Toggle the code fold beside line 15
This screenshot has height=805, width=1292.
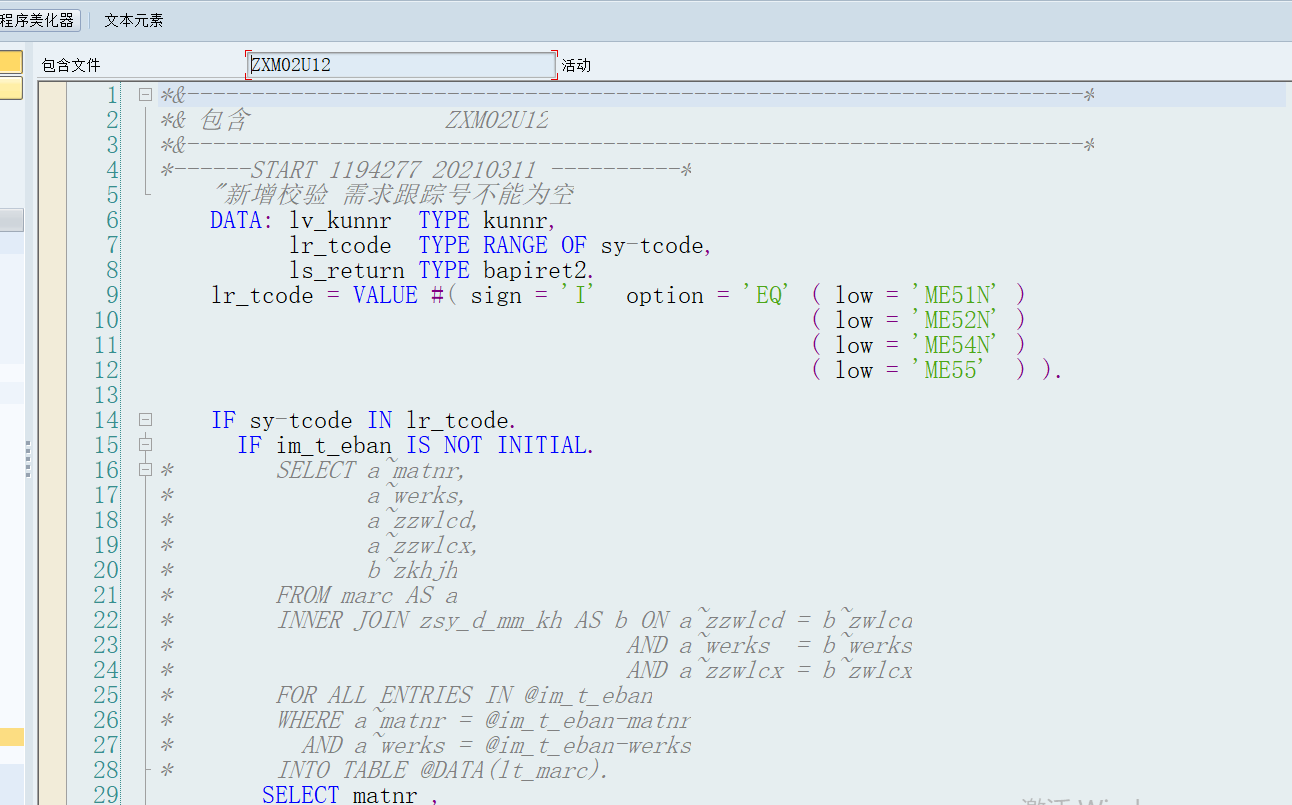point(145,444)
